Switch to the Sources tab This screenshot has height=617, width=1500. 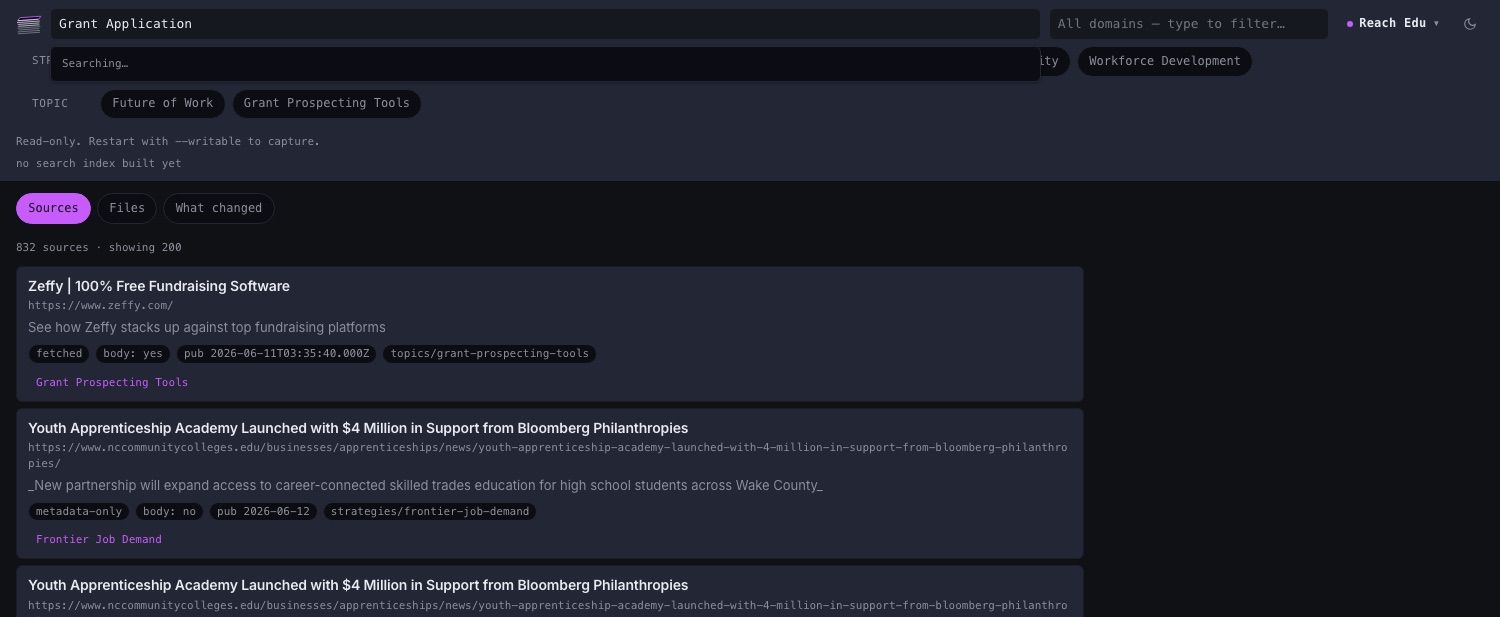coord(53,208)
